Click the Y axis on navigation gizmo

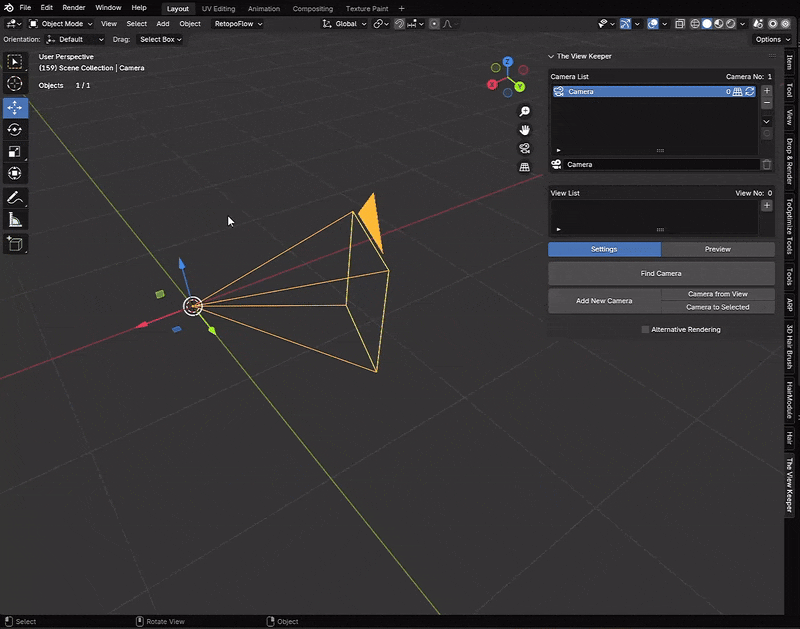tap(519, 86)
